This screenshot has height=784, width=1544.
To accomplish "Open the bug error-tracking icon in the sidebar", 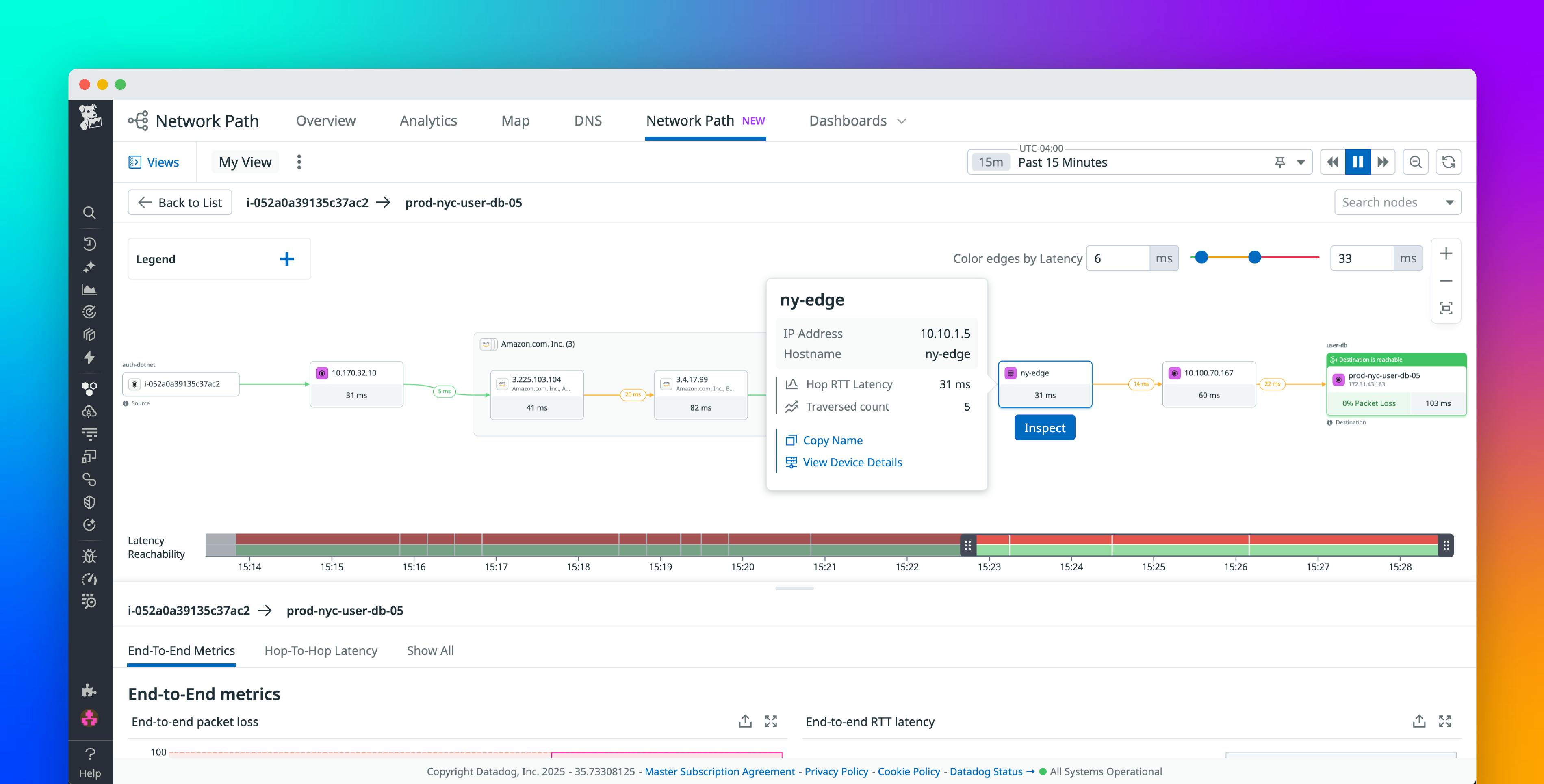I will tap(90, 556).
